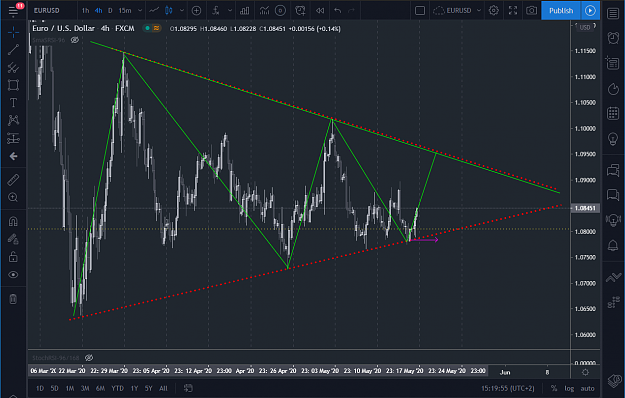Select the crosshair cursor tool

(13, 32)
